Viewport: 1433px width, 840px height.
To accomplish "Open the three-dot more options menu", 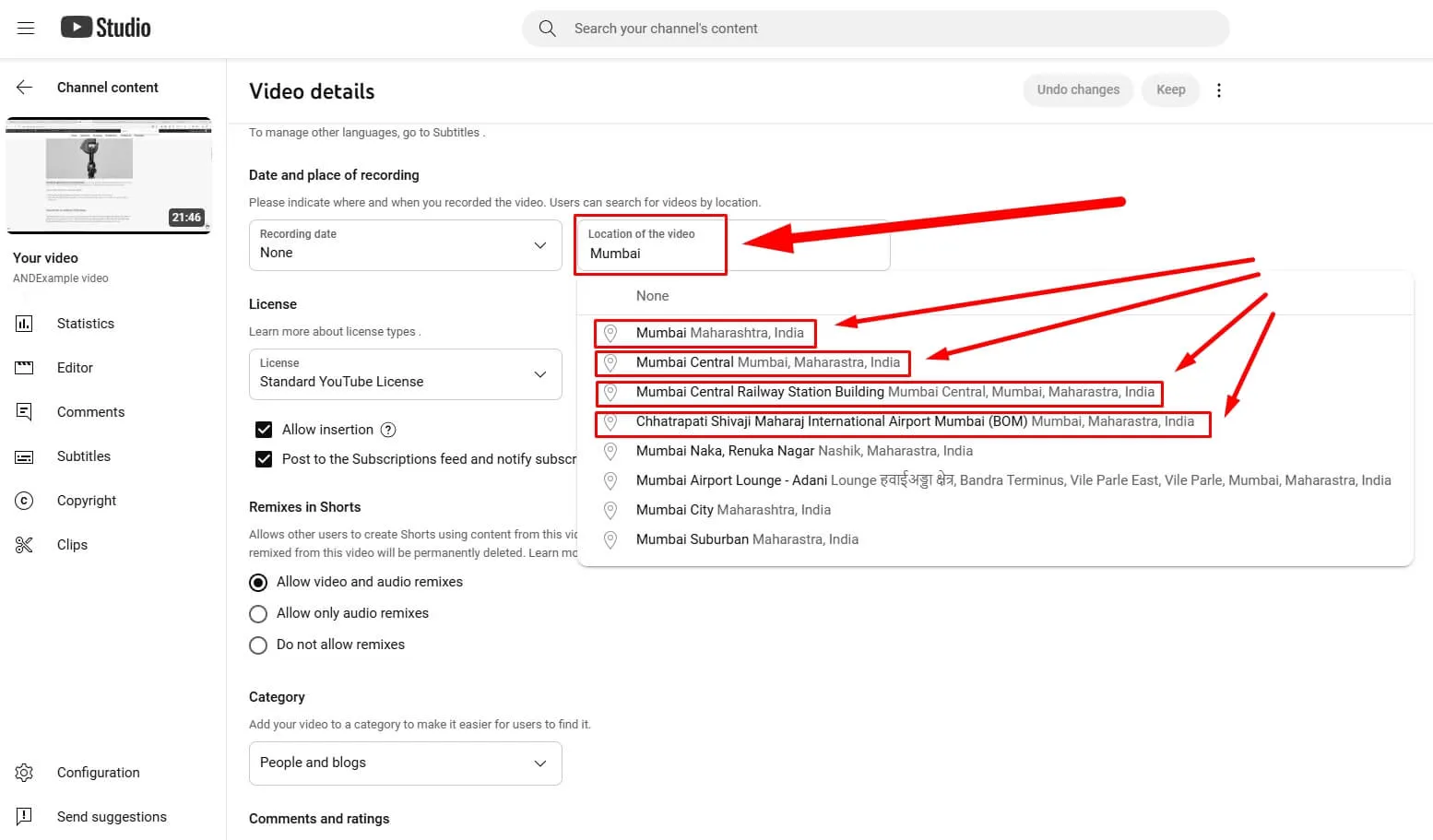I will pos(1218,90).
